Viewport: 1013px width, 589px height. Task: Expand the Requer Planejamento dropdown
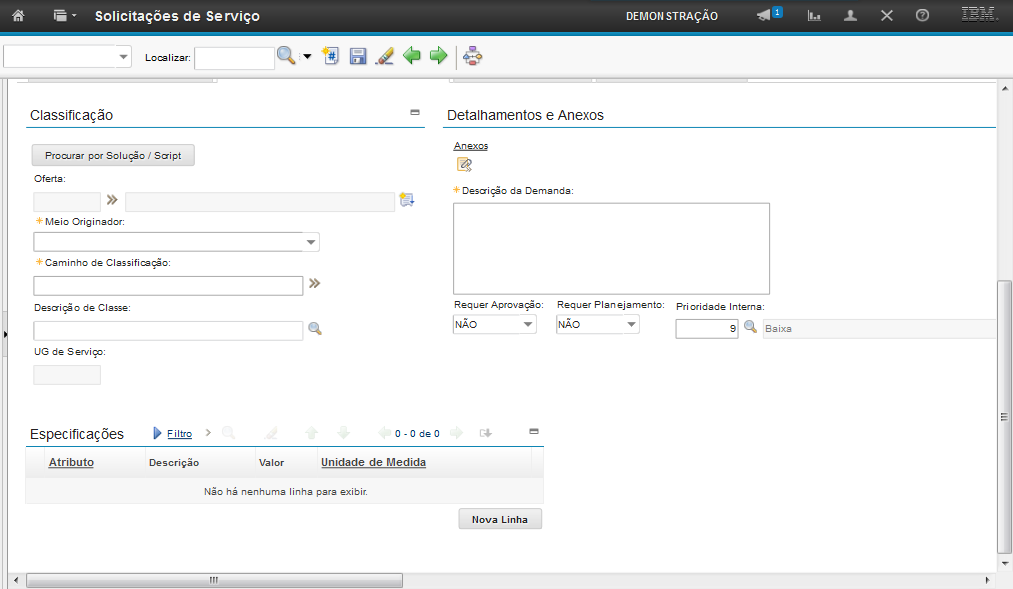pyautogui.click(x=630, y=325)
